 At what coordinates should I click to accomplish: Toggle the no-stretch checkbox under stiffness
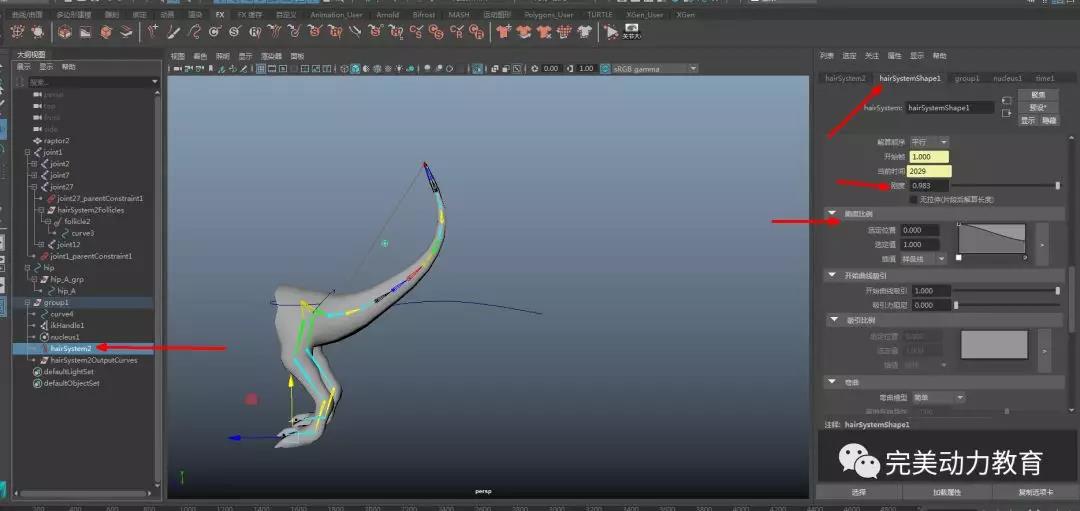tap(912, 199)
